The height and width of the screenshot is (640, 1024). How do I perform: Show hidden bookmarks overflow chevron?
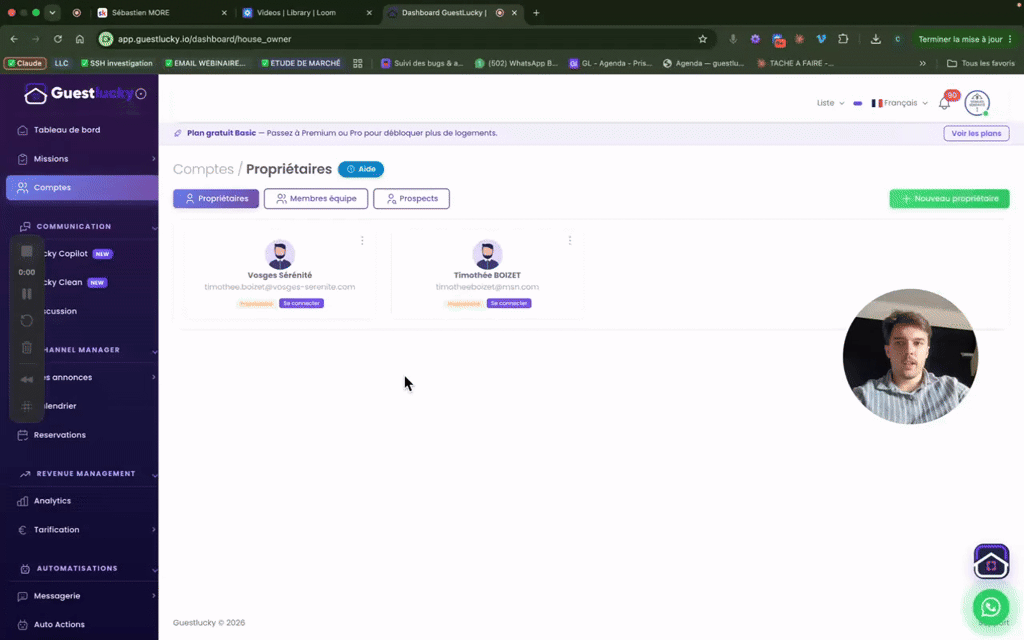[x=922, y=63]
